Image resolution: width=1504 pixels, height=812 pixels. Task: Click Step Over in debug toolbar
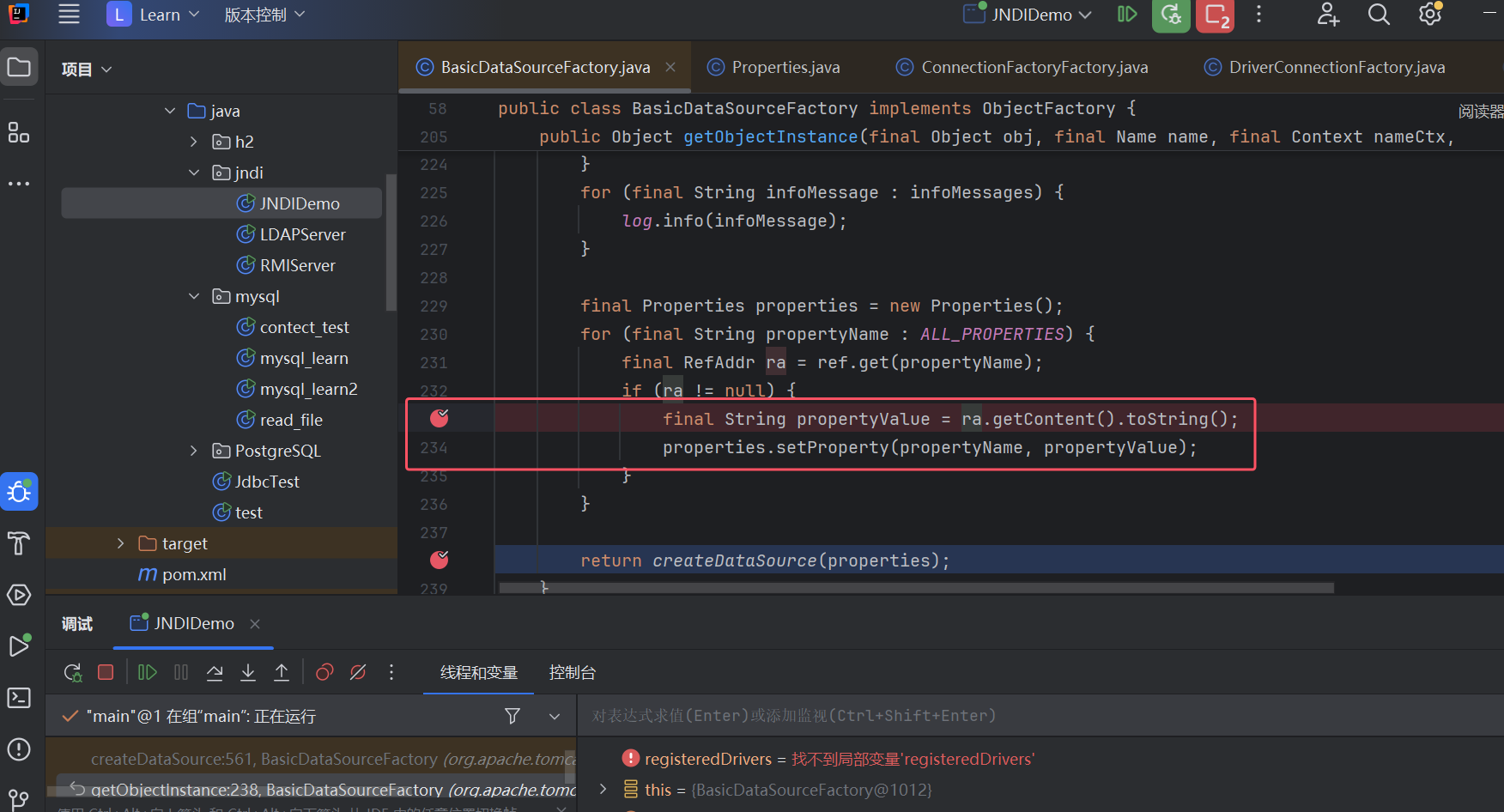pos(215,672)
